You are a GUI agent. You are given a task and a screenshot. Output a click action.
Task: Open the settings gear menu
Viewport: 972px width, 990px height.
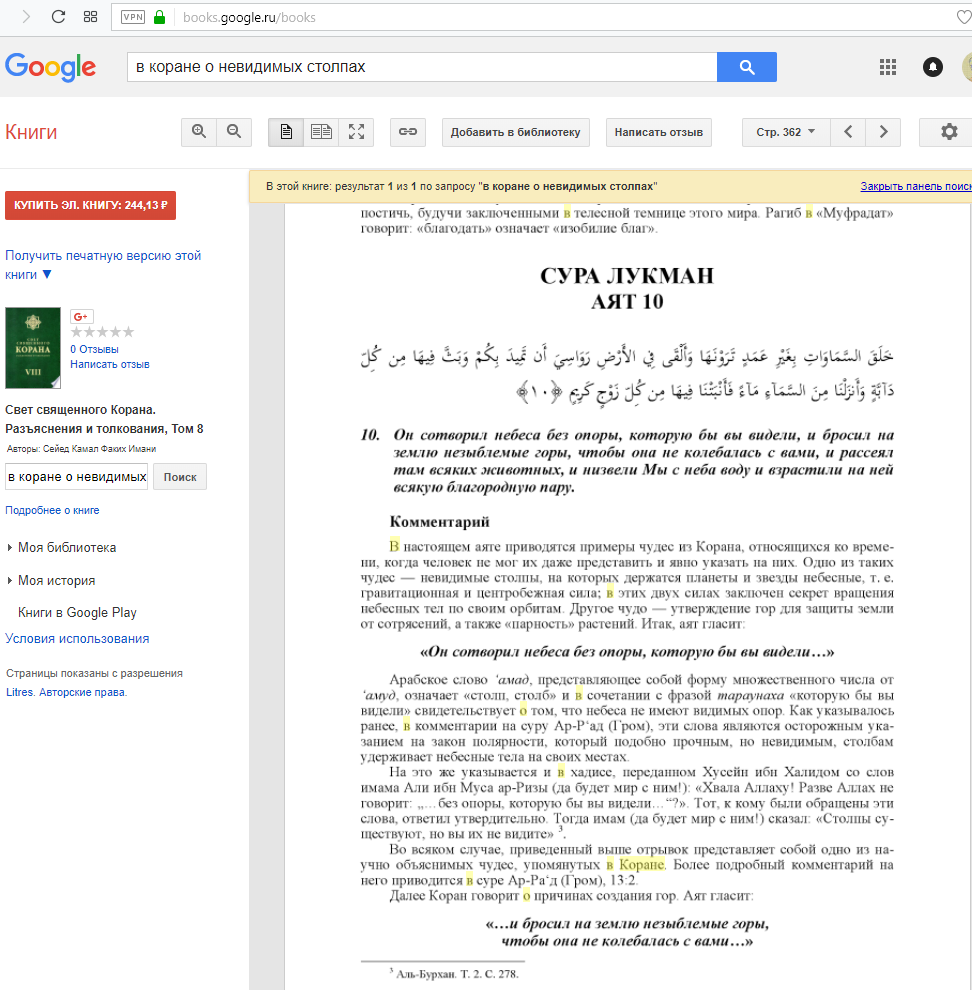949,132
